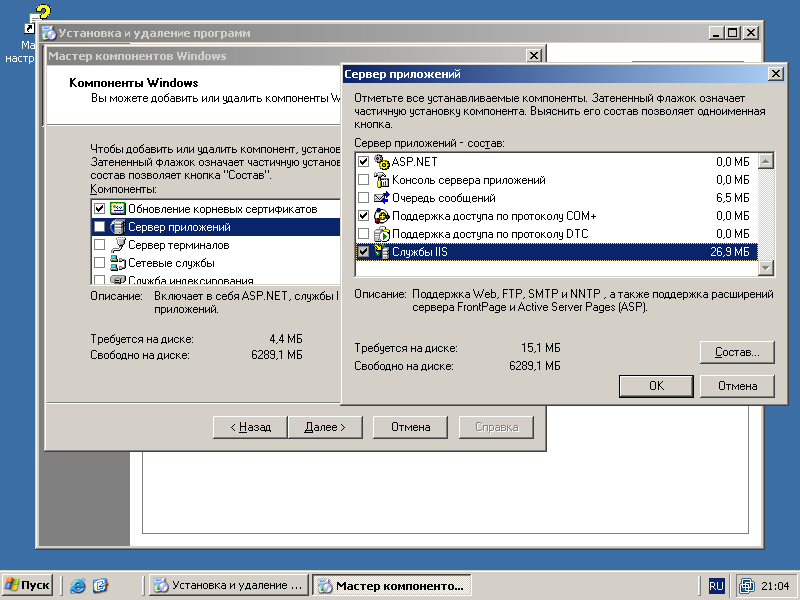Click the 21:04 taskbar clock

click(774, 586)
